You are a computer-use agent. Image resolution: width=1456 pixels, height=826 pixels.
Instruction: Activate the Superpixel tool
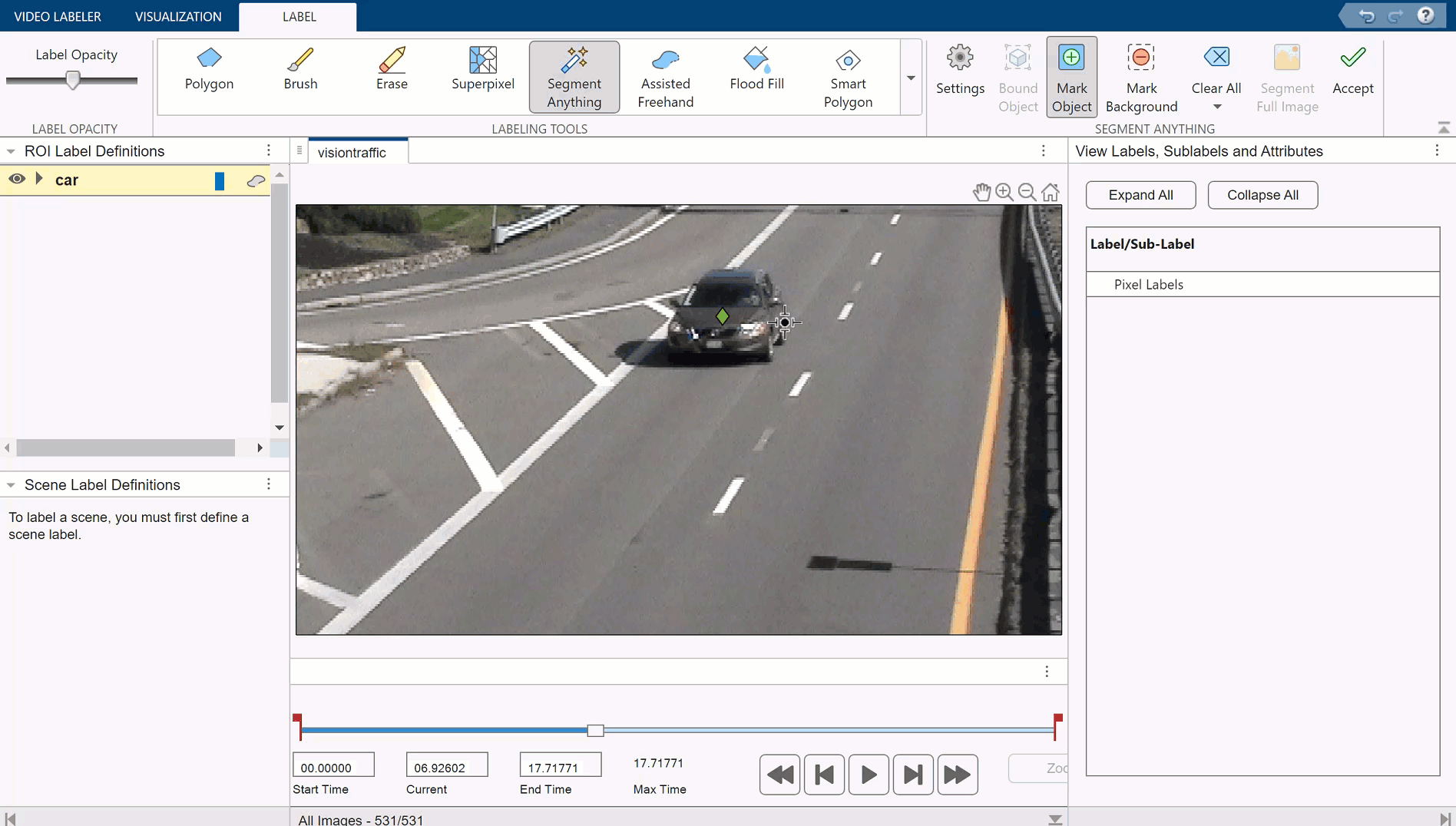point(482,69)
